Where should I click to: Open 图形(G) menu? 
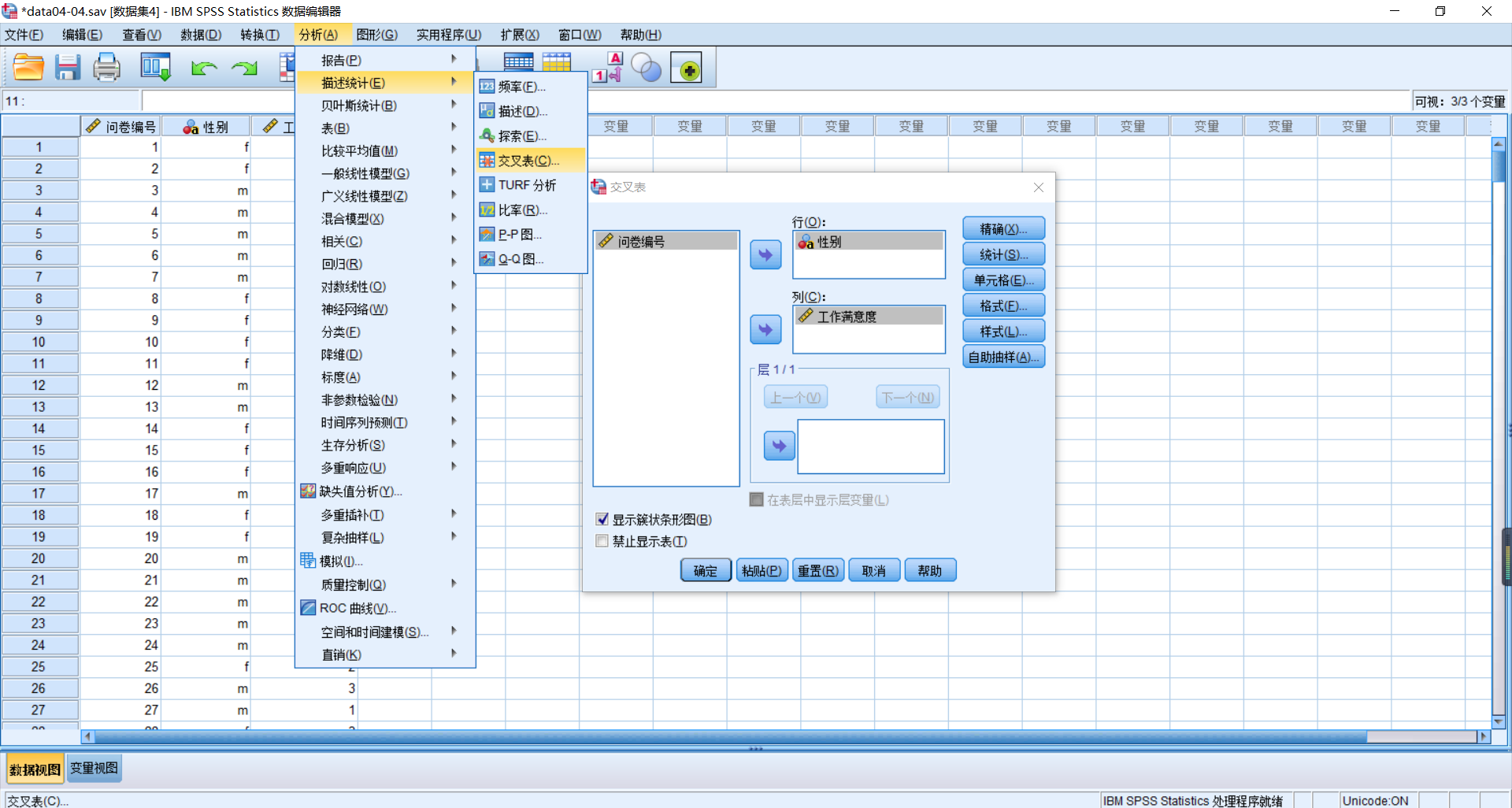click(x=376, y=35)
